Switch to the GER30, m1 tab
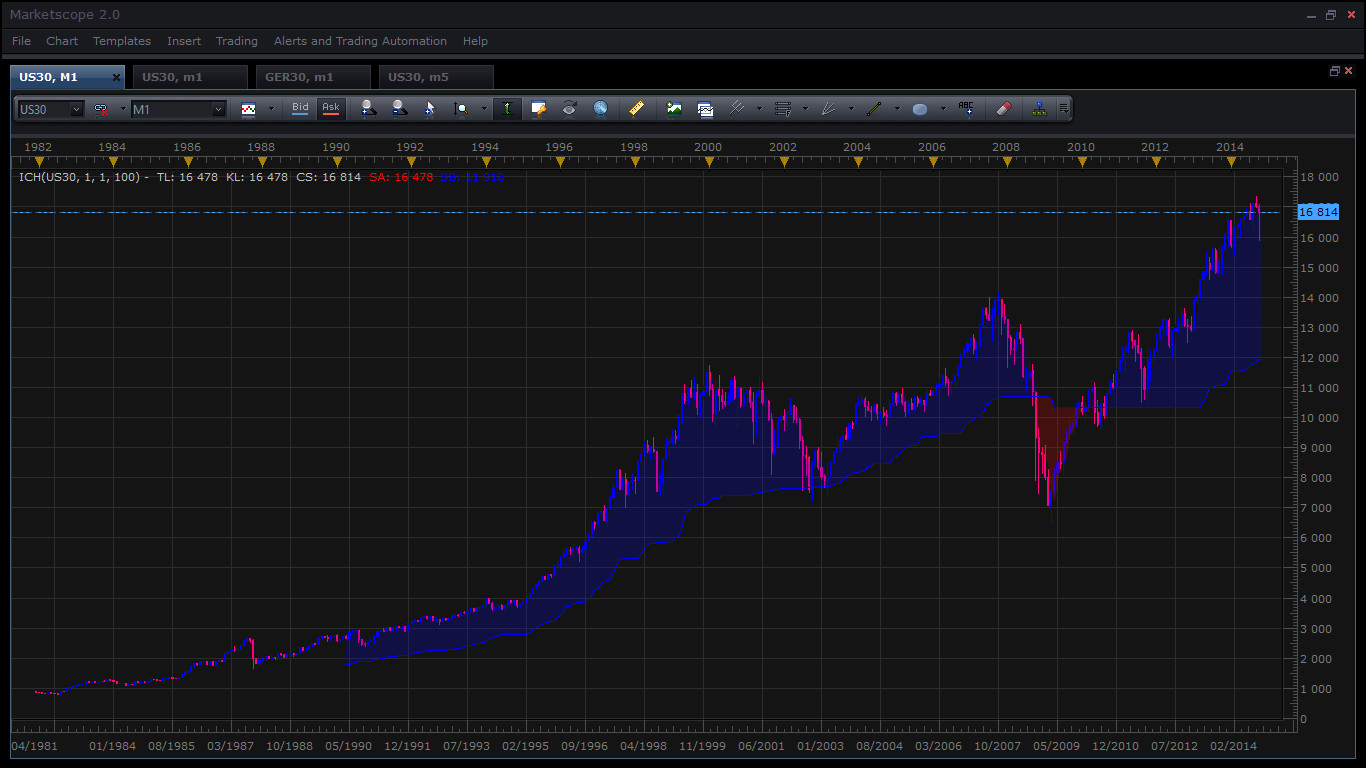This screenshot has height=768, width=1366. (x=313, y=77)
